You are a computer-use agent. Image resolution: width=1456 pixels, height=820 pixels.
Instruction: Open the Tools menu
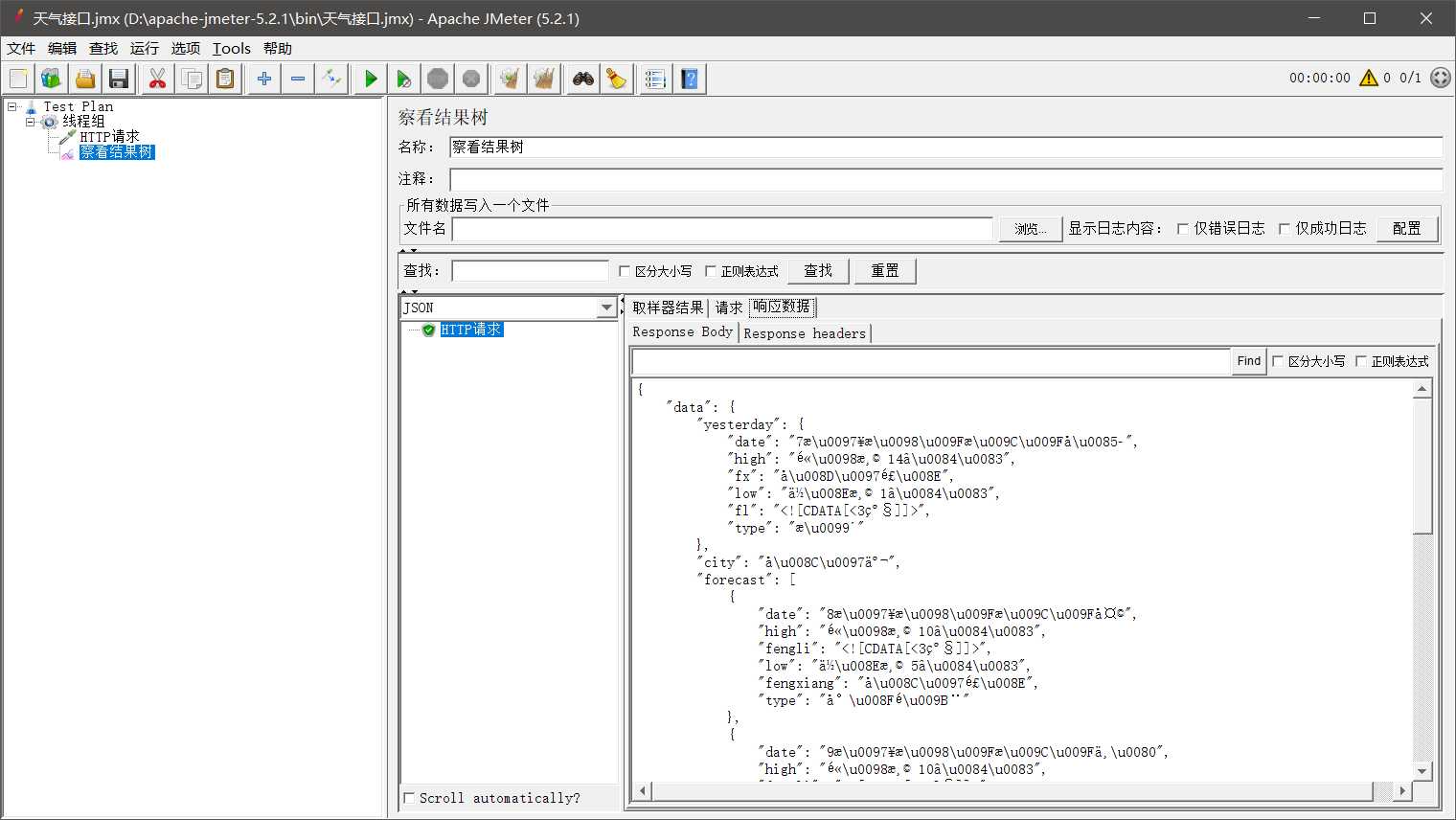coord(232,48)
